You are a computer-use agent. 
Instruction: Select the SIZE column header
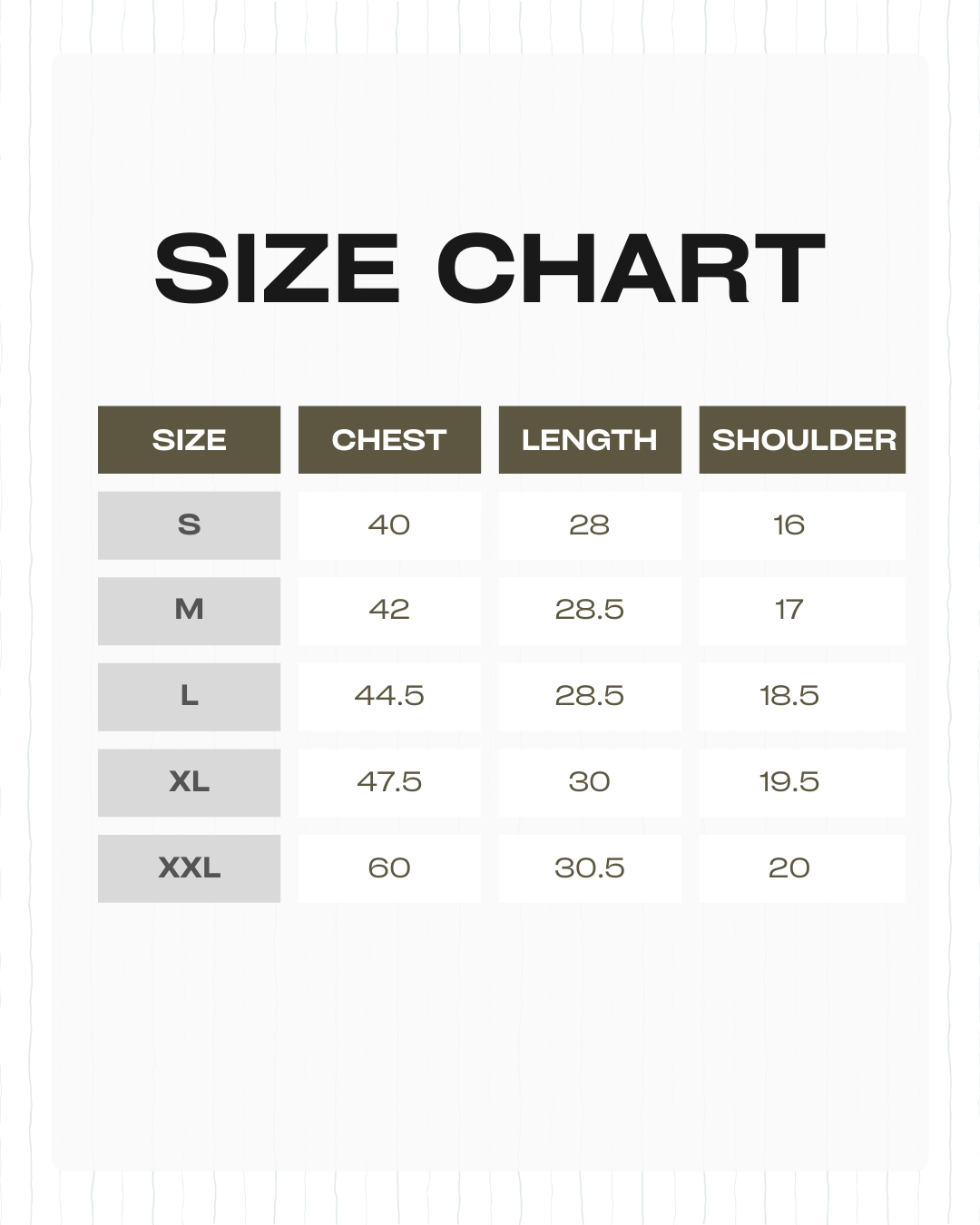coord(189,440)
